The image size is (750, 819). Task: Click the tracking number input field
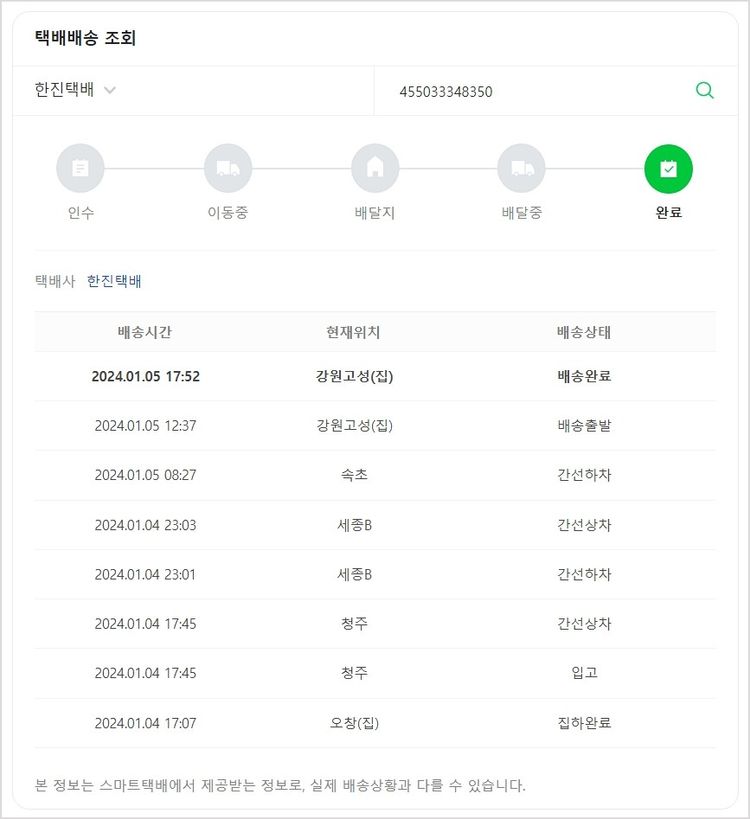530,92
